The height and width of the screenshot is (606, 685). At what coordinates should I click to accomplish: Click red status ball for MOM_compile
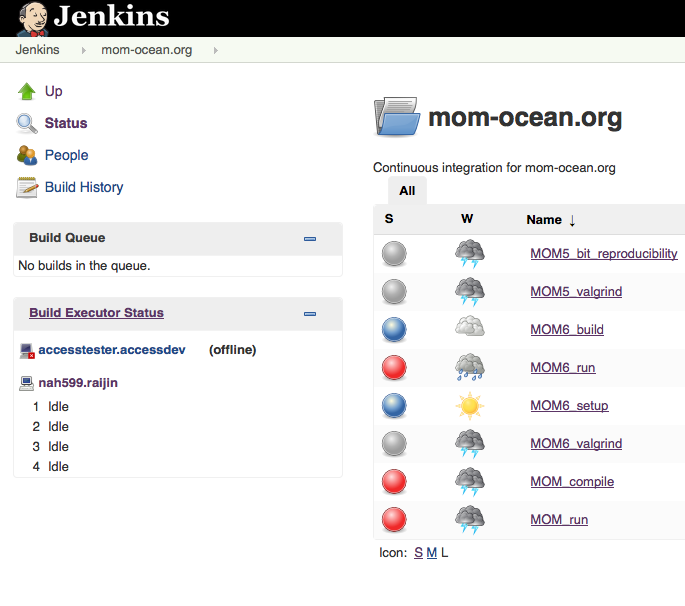394,481
